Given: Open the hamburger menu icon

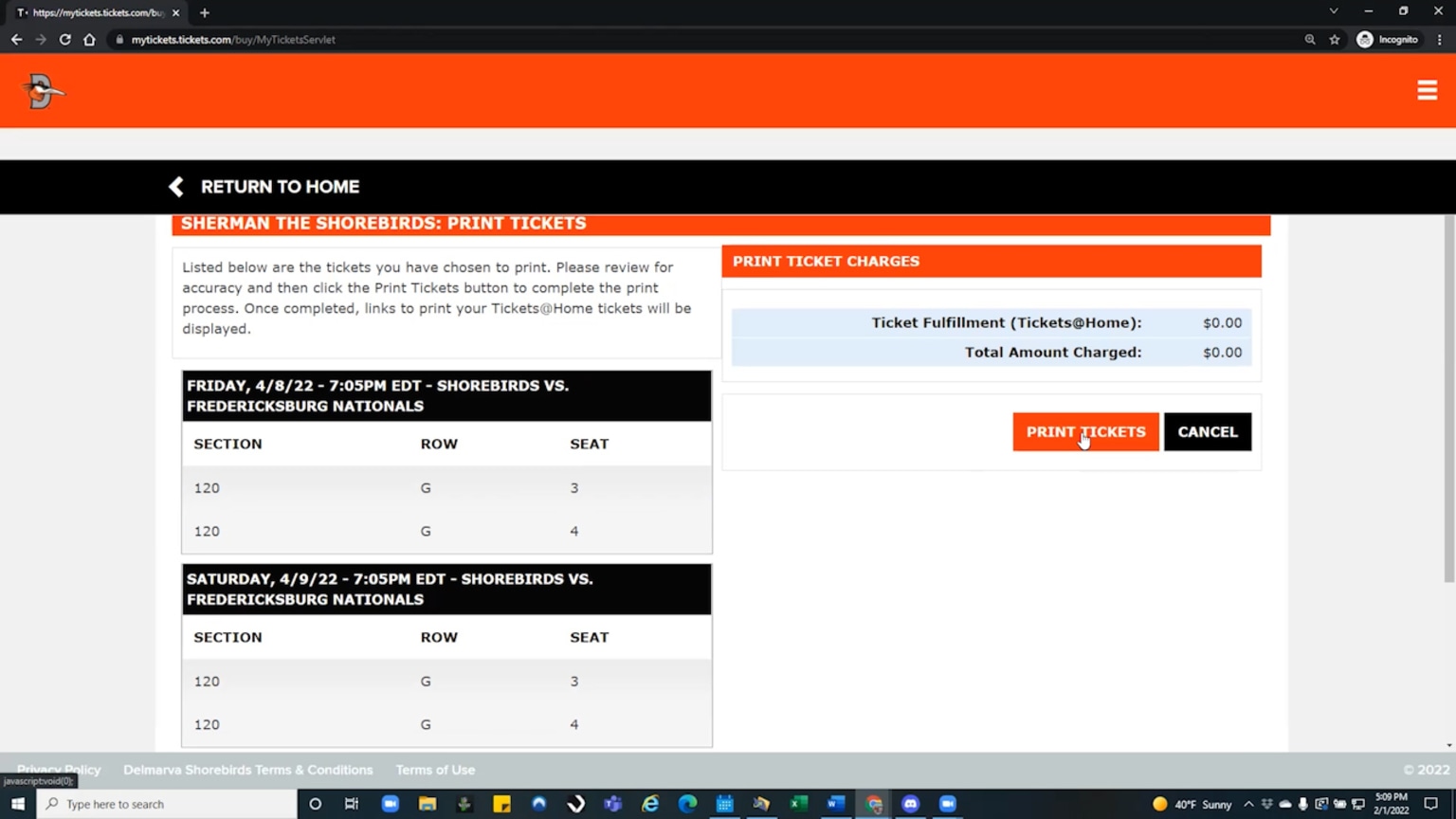Looking at the screenshot, I should (x=1427, y=90).
